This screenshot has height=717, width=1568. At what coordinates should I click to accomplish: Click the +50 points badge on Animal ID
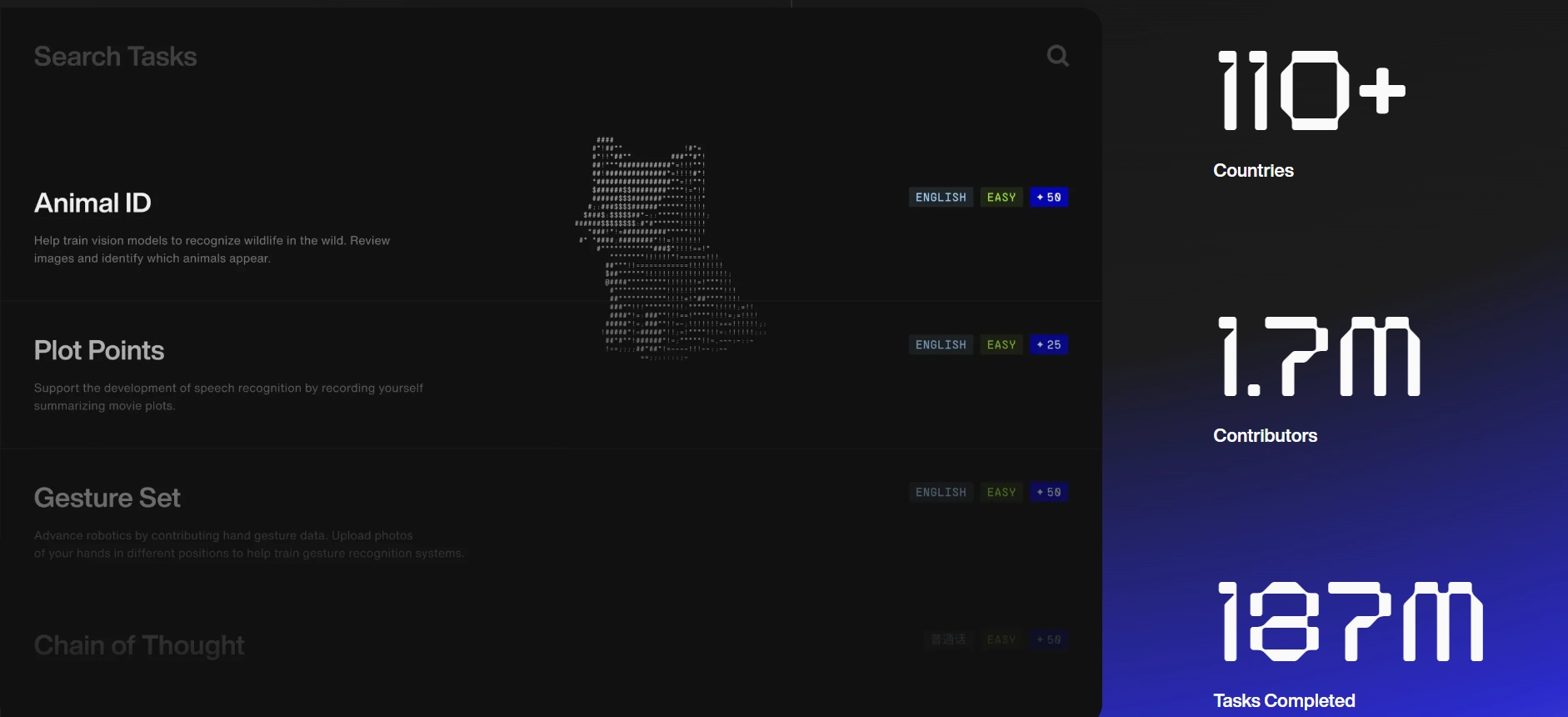coord(1049,198)
